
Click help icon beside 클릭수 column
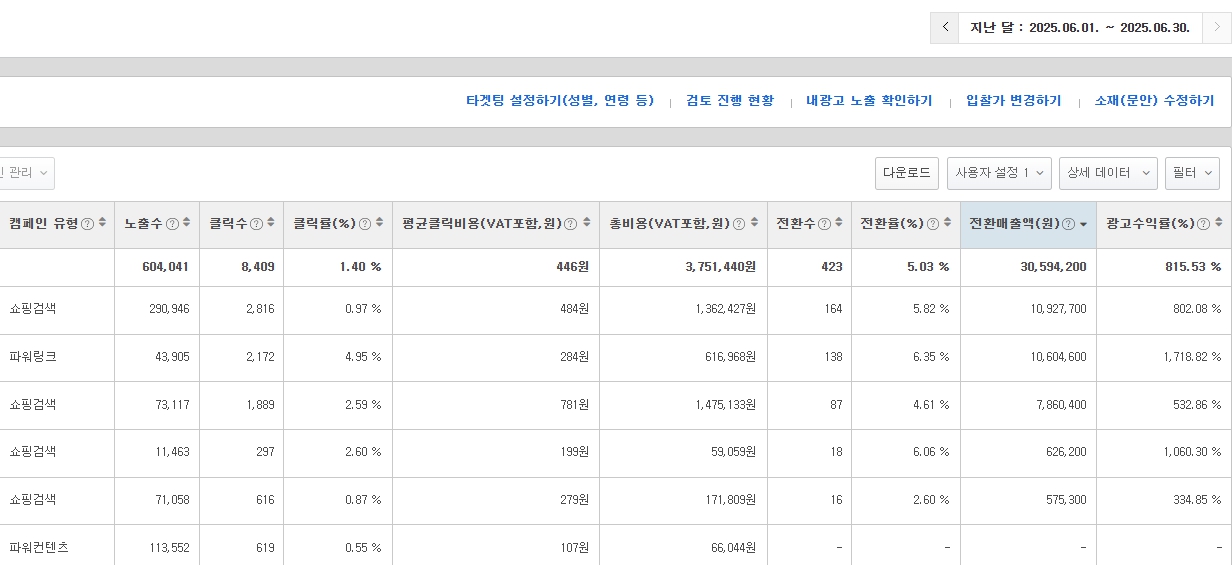256,224
